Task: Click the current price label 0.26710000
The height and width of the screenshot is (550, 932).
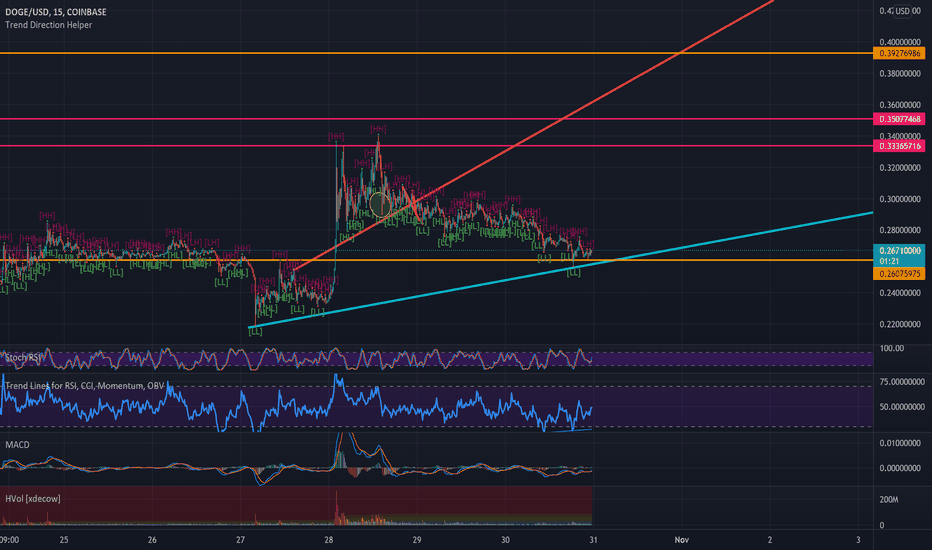Action: (x=899, y=251)
